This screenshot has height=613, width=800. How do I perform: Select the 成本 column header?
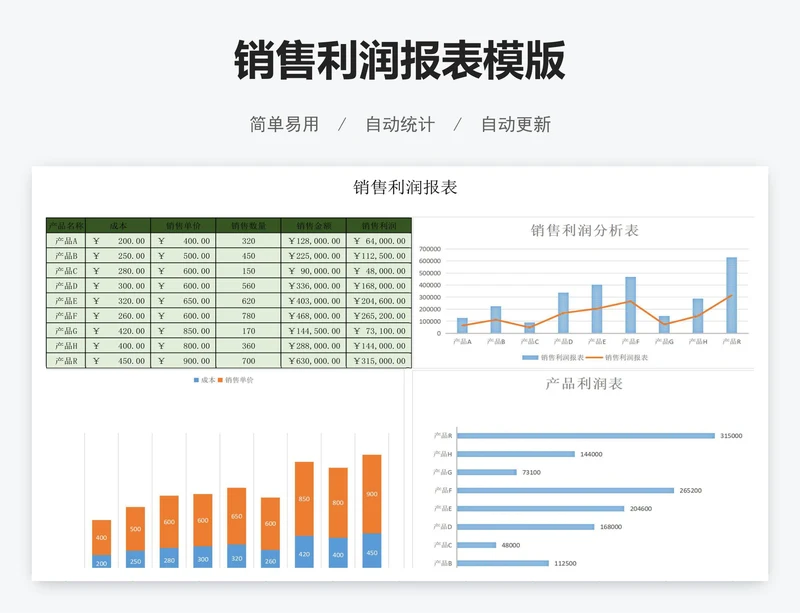pyautogui.click(x=118, y=226)
